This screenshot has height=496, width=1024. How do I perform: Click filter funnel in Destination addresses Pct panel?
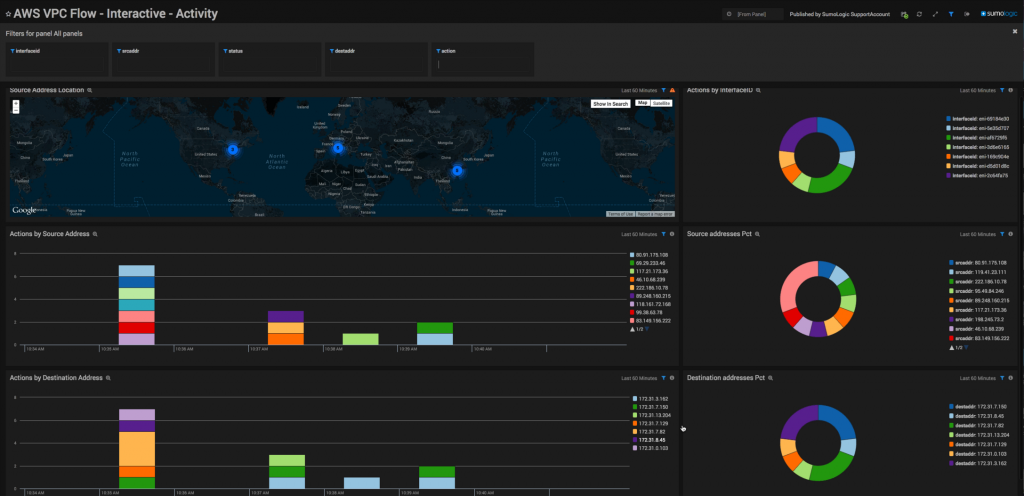1002,378
